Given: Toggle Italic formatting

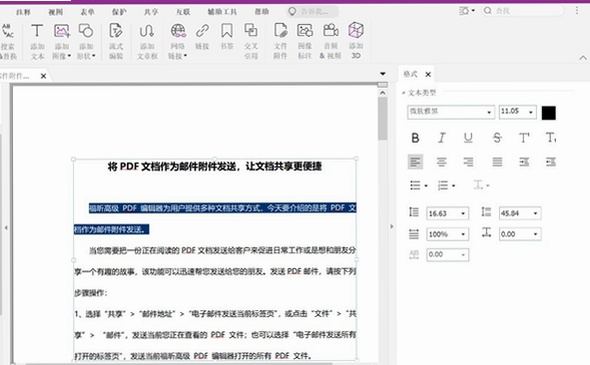Looking at the screenshot, I should [442, 138].
